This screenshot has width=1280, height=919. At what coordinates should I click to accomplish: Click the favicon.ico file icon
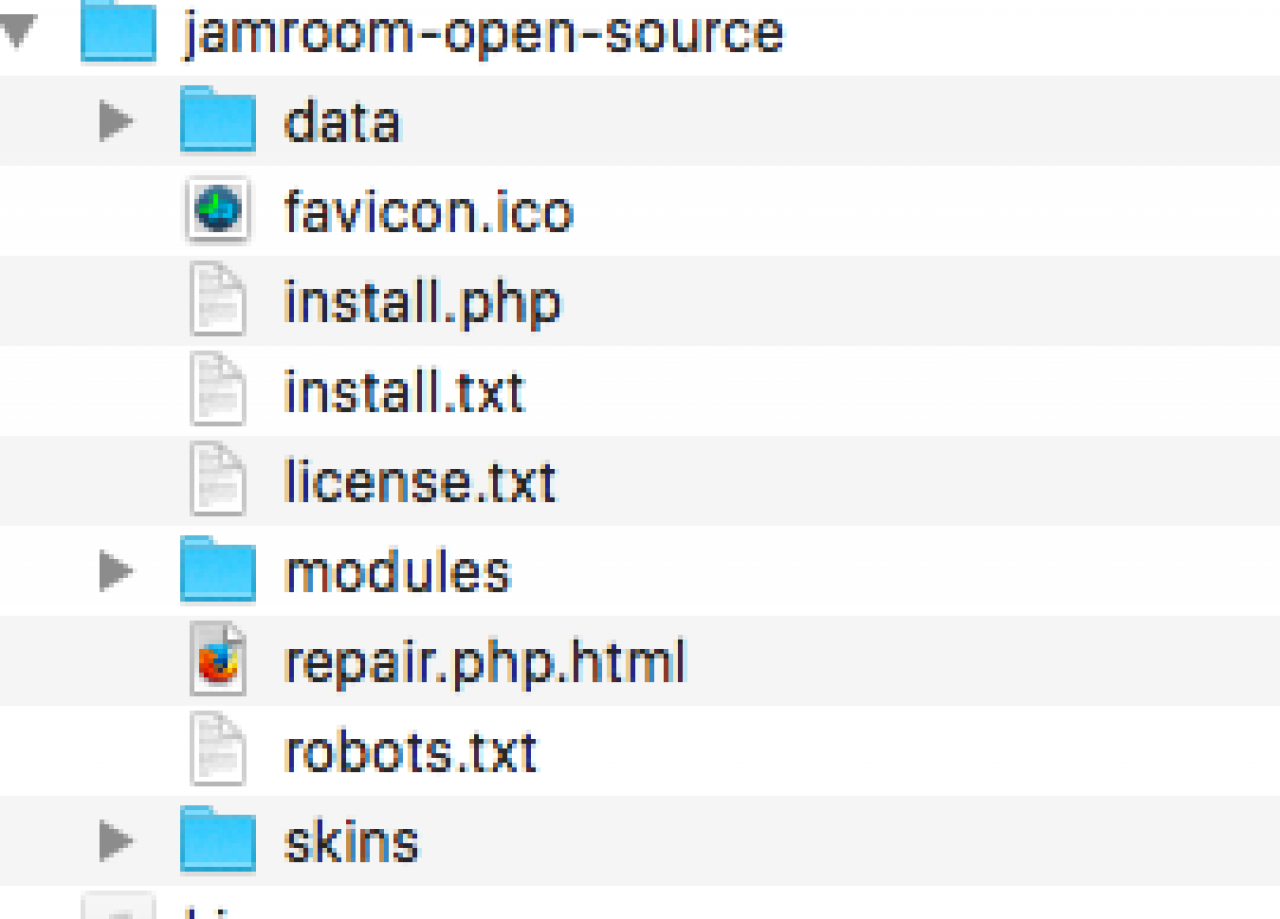[x=218, y=211]
